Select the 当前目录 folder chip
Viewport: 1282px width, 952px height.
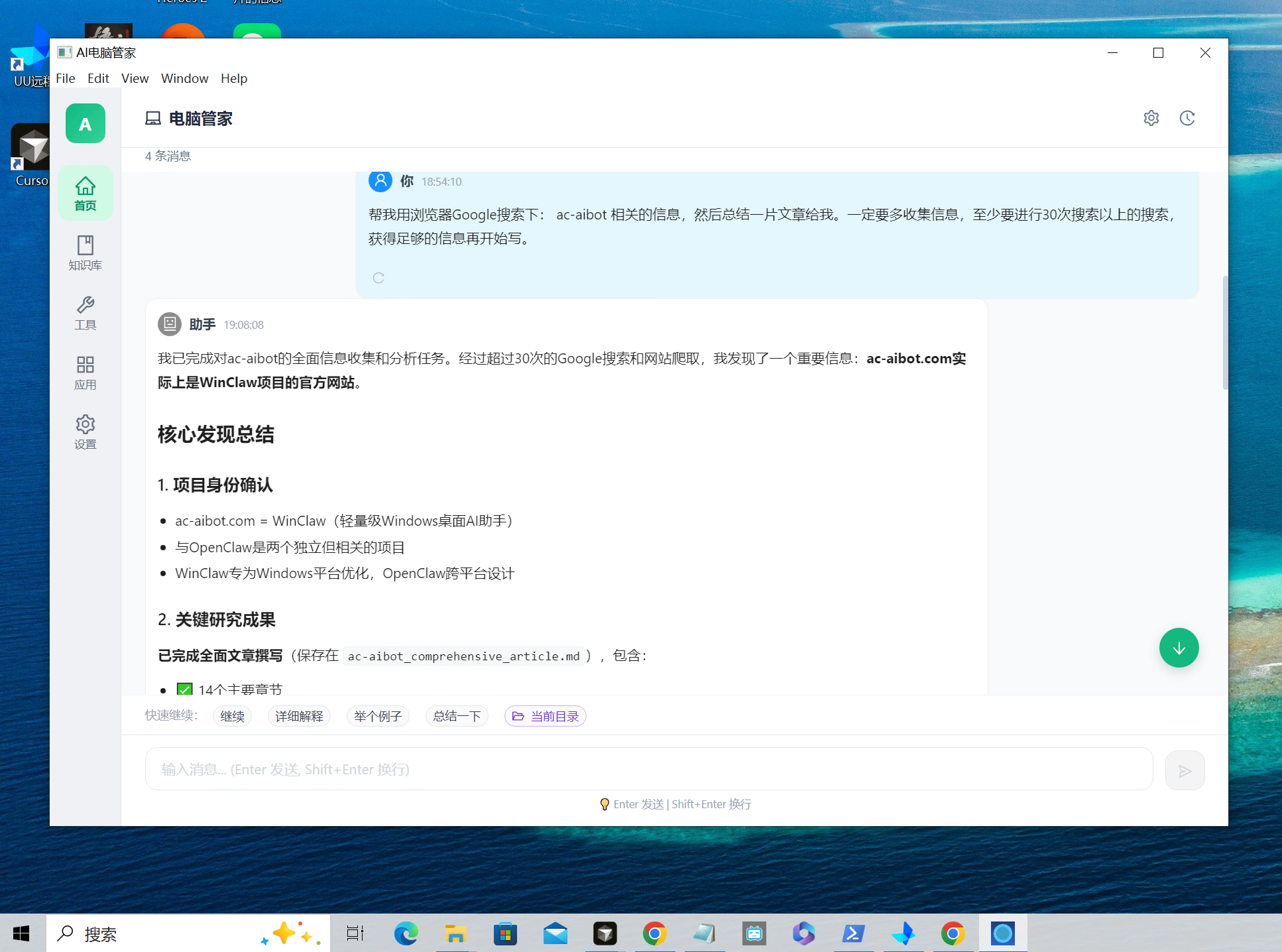pyautogui.click(x=545, y=716)
